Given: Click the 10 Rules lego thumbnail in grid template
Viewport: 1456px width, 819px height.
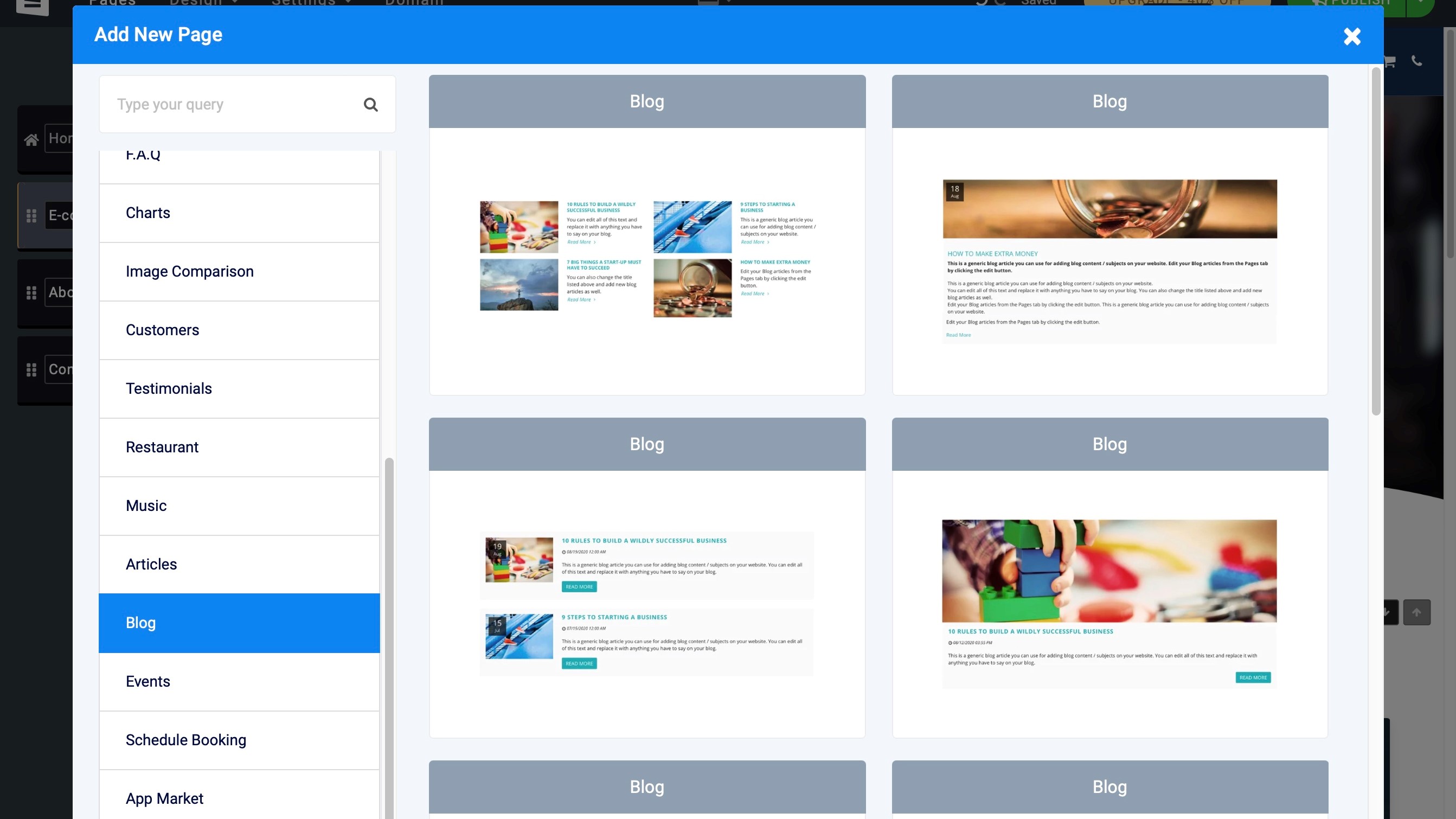Looking at the screenshot, I should 519,227.
